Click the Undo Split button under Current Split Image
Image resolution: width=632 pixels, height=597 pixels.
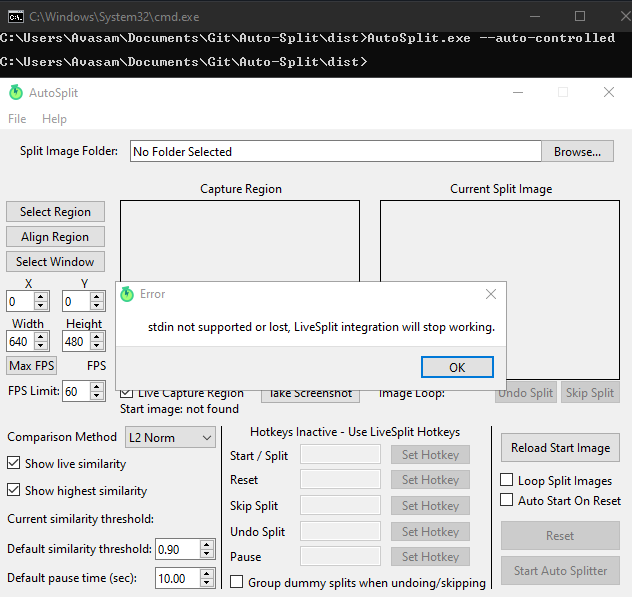[x=526, y=392]
